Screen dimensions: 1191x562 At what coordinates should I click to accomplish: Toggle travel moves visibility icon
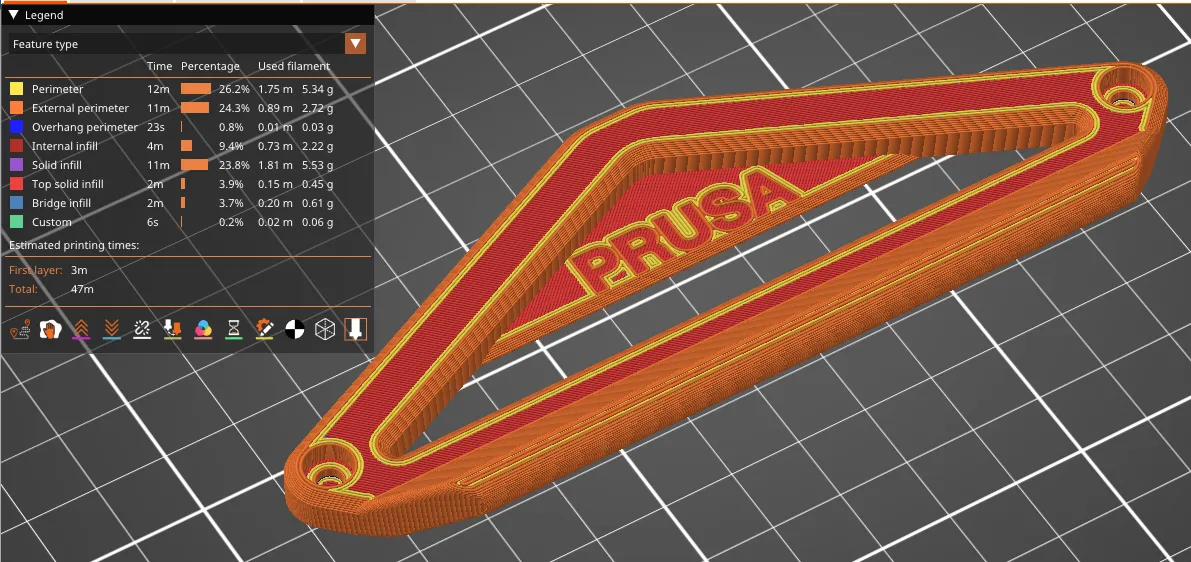20,329
